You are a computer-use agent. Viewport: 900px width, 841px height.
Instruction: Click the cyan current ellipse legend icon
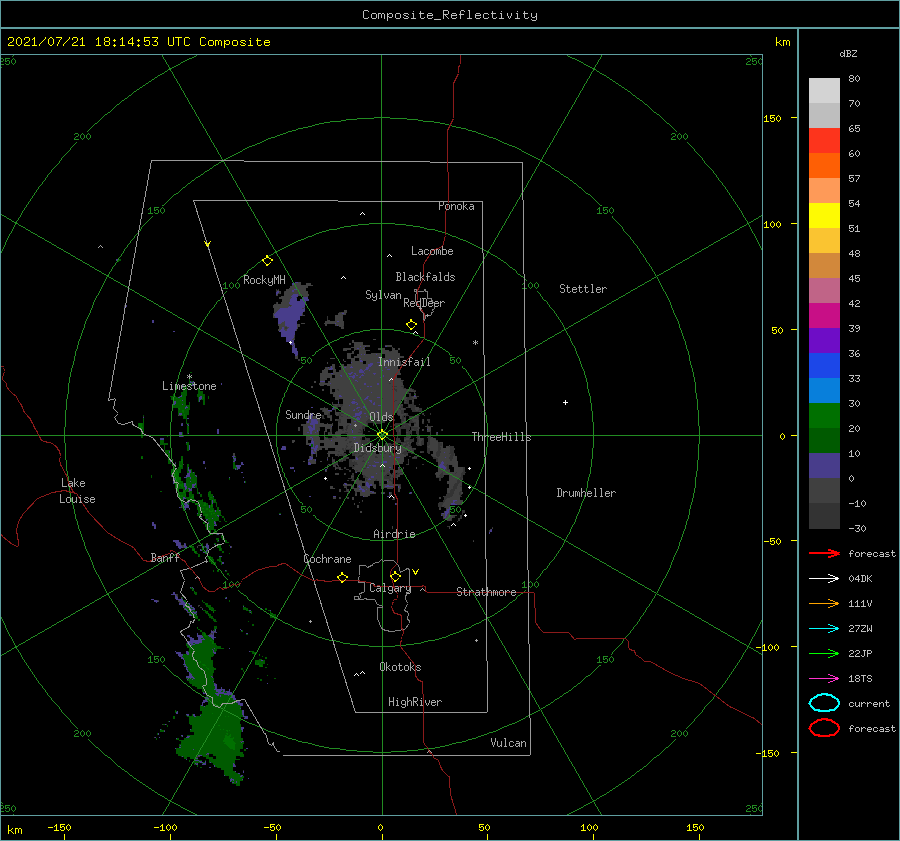pyautogui.click(x=824, y=703)
